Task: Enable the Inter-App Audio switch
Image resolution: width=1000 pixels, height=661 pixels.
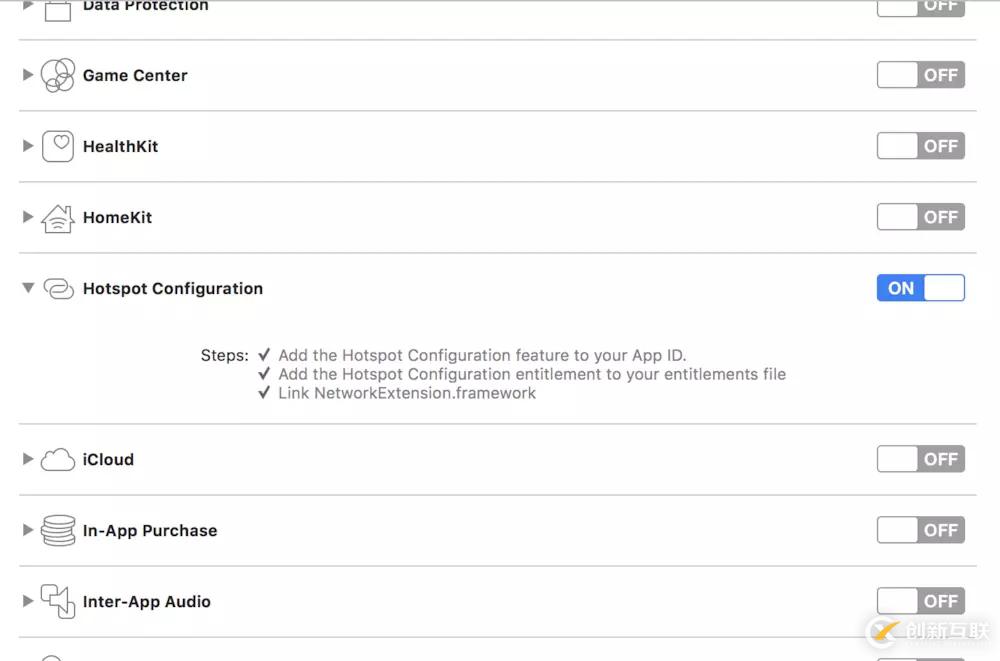Action: pyautogui.click(x=920, y=601)
